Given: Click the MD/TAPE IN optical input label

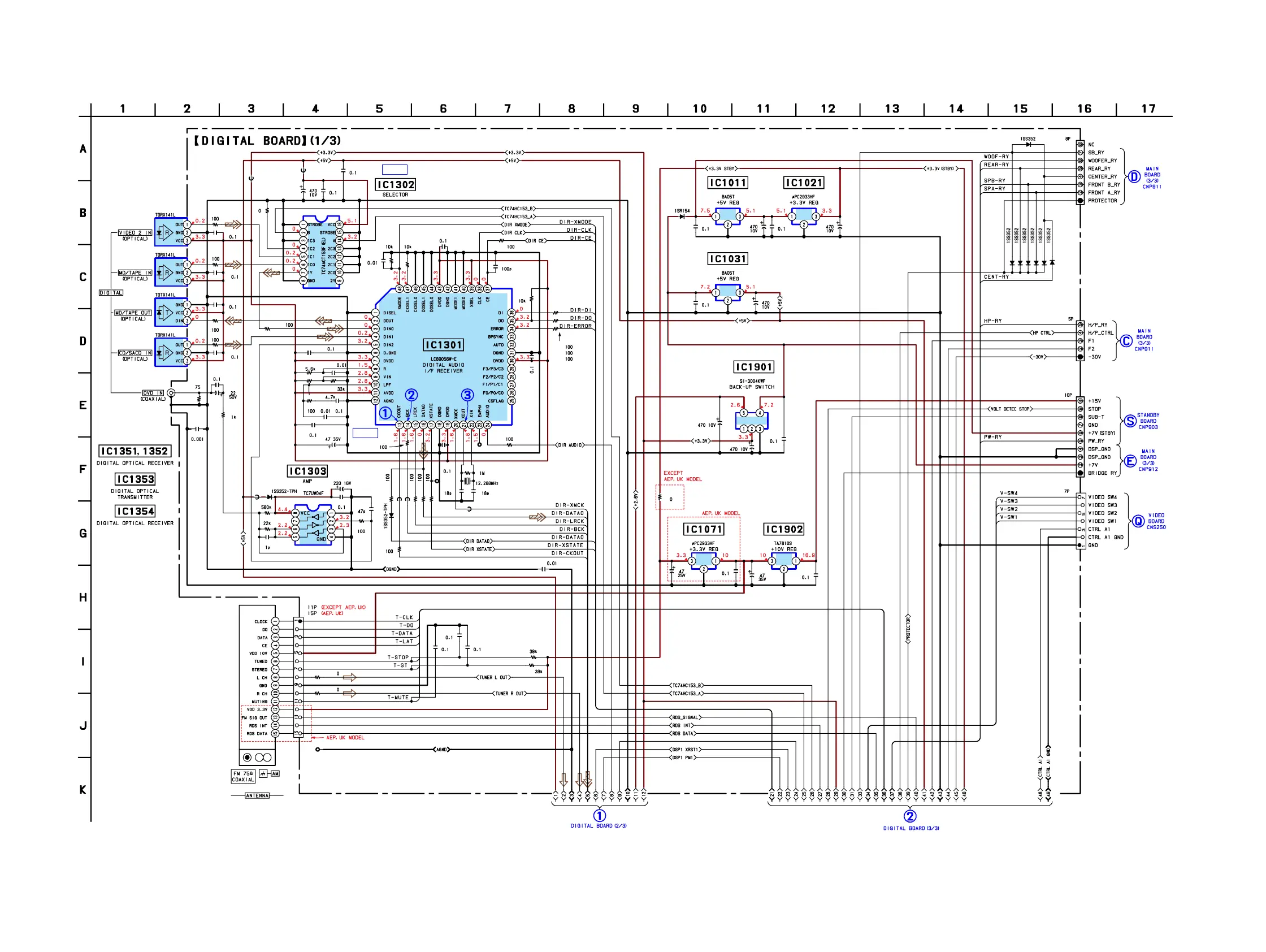Looking at the screenshot, I should pyautogui.click(x=135, y=272).
